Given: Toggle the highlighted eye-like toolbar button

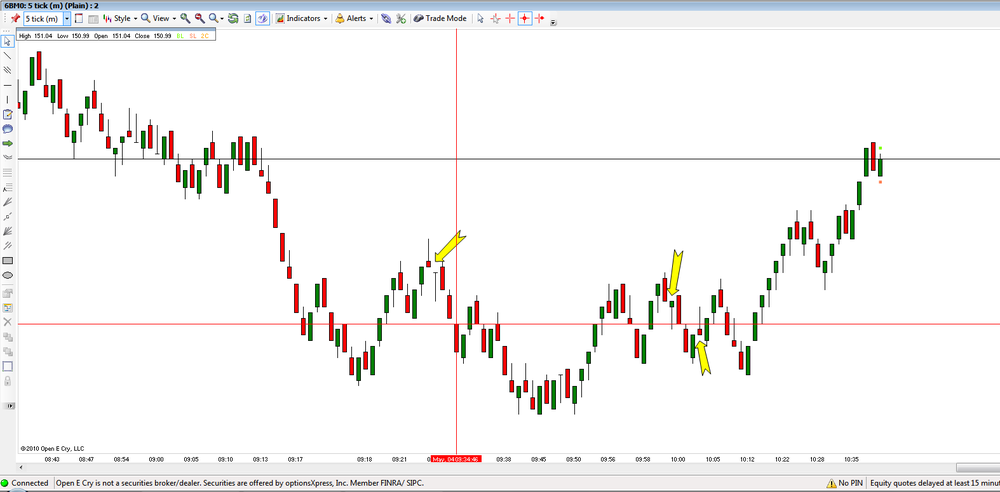Looking at the screenshot, I should pyautogui.click(x=262, y=19).
